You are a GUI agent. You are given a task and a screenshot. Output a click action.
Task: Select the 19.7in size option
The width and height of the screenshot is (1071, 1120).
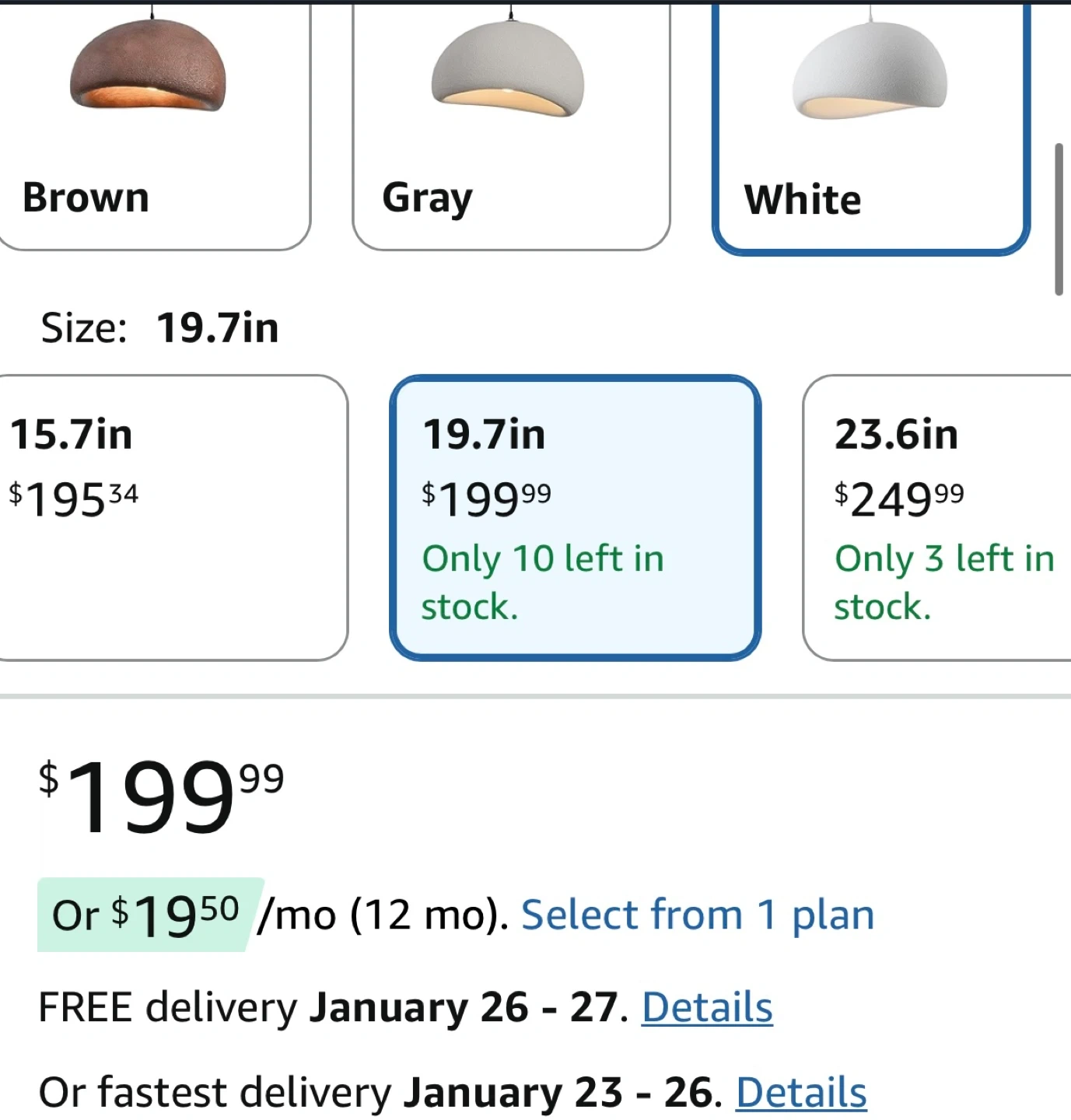[484, 434]
